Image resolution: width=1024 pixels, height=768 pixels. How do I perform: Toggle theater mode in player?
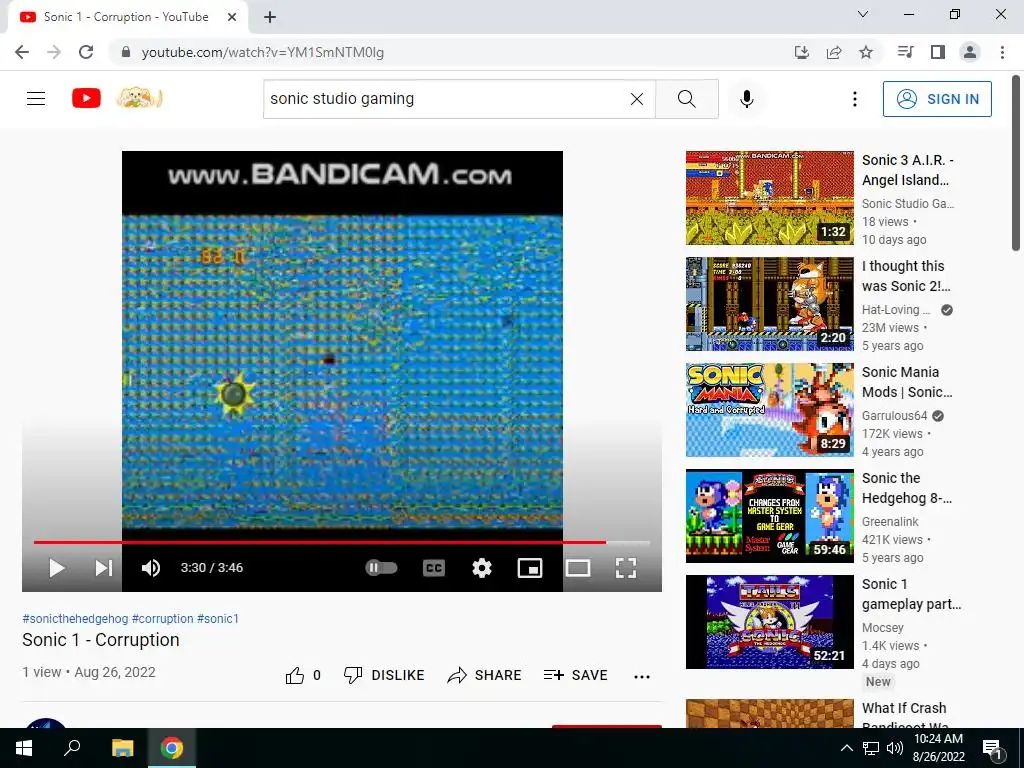[578, 568]
